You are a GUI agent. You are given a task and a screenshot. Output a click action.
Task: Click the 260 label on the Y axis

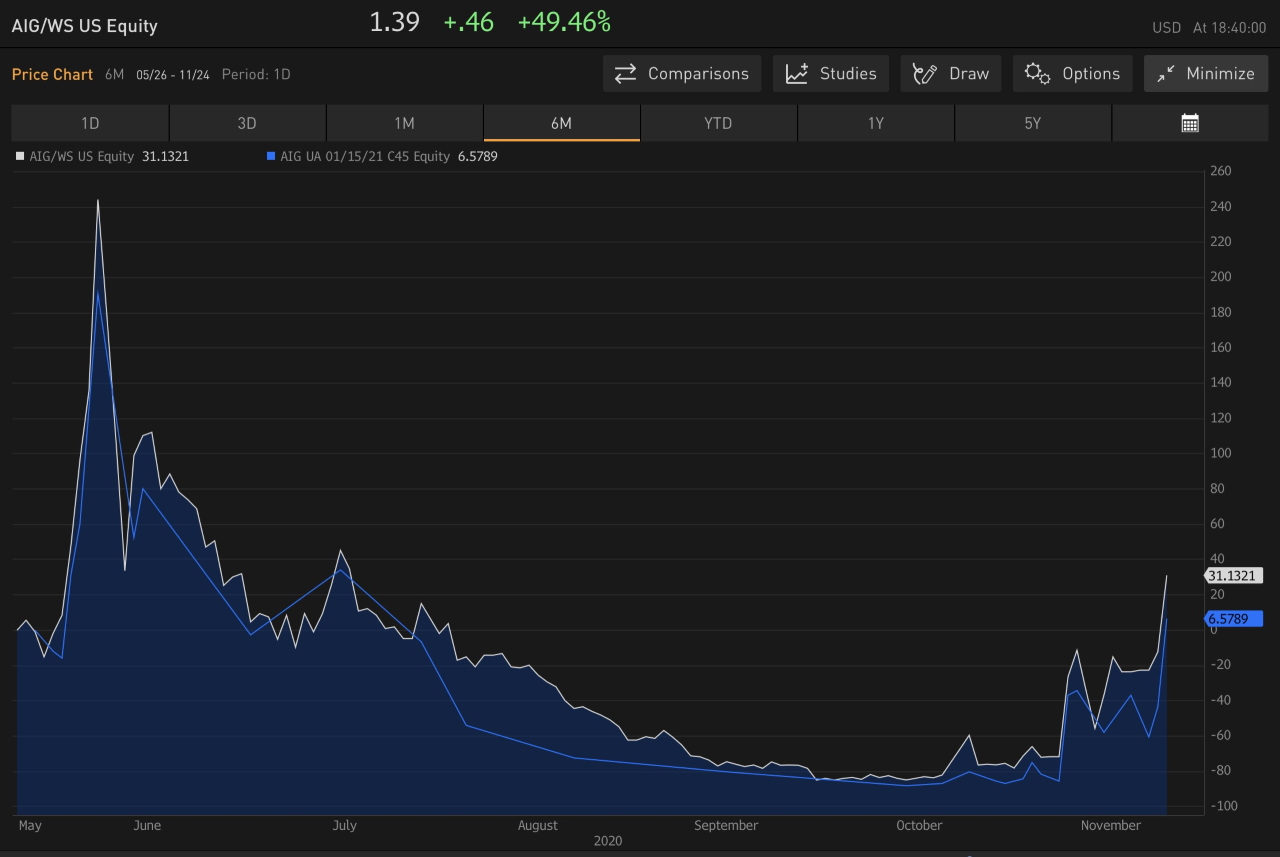click(x=1221, y=172)
